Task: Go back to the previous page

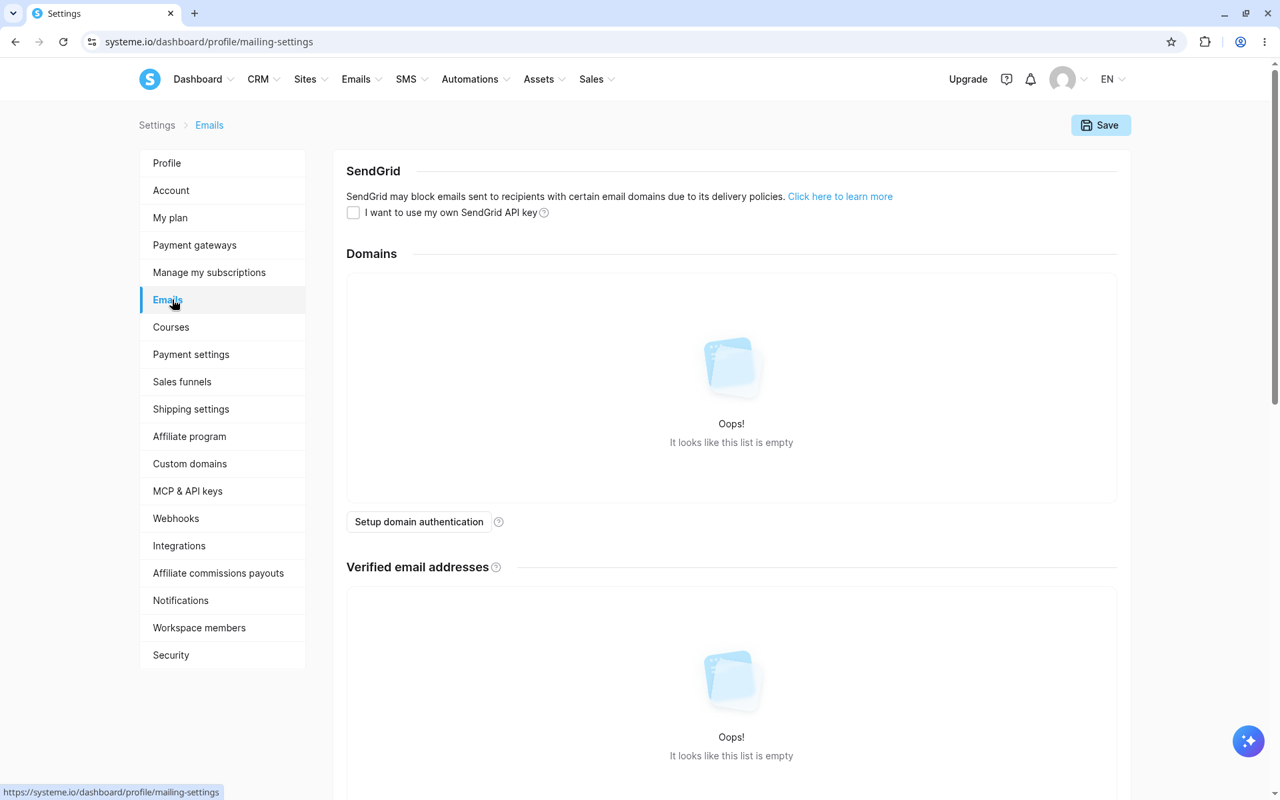Action: [x=15, y=42]
